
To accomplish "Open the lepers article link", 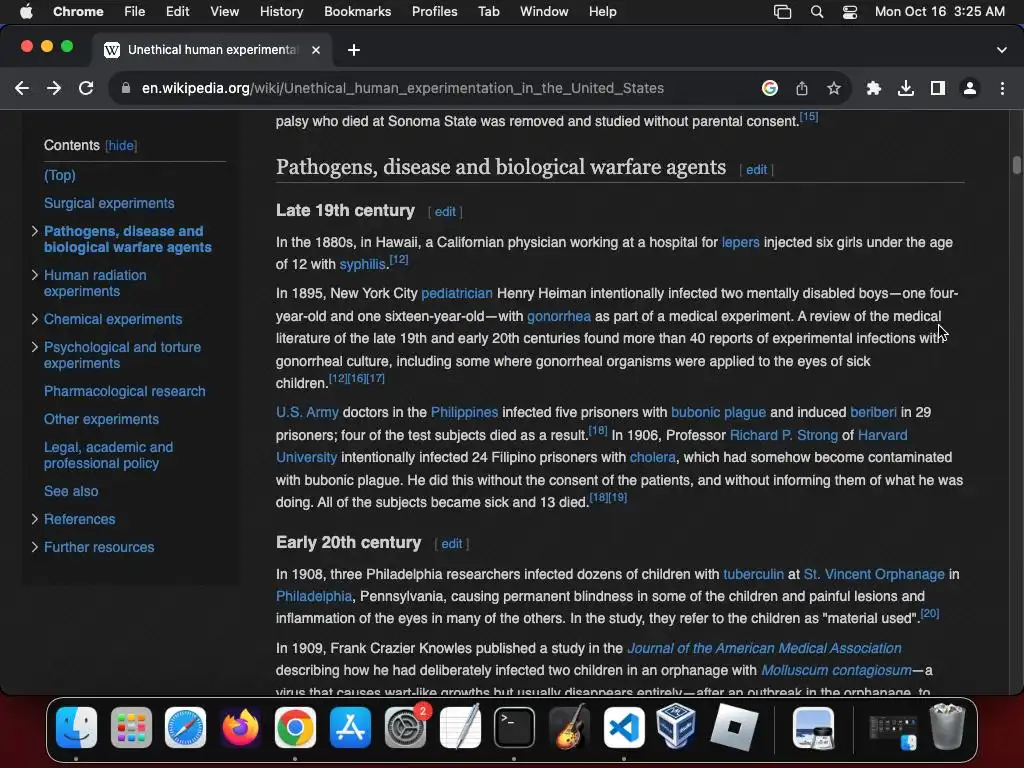I will coord(741,242).
